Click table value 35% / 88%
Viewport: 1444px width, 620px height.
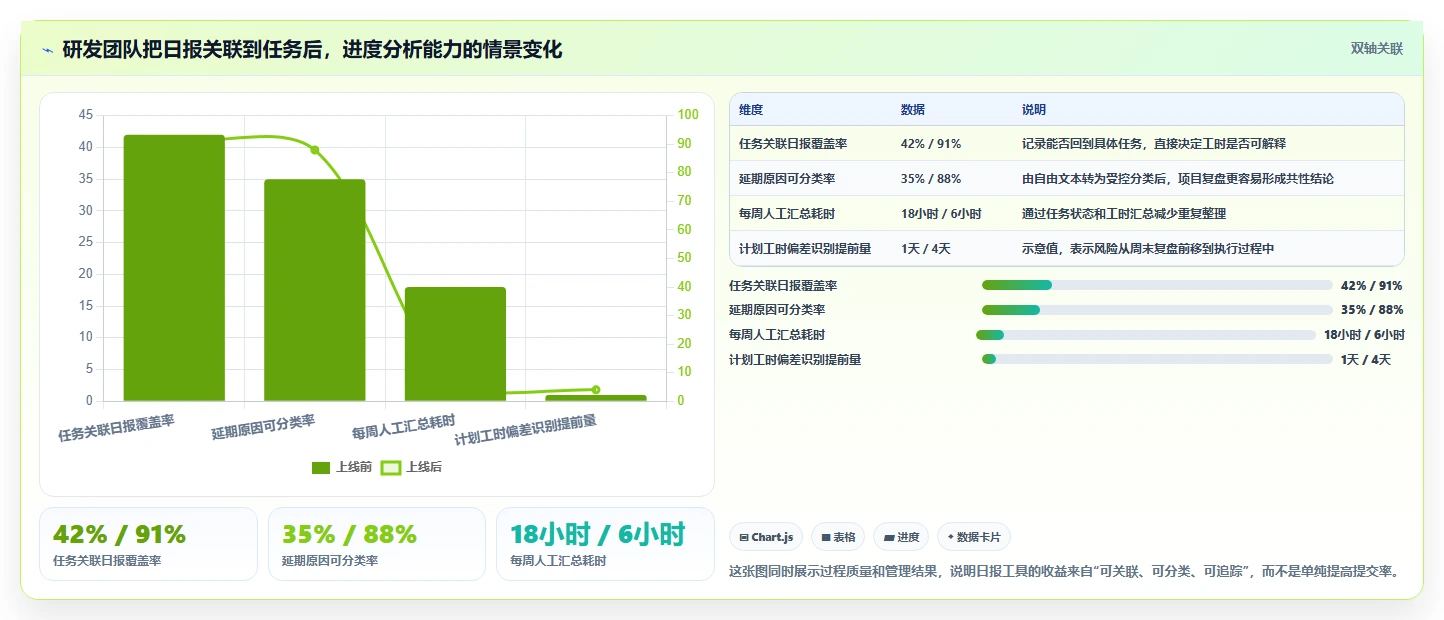click(931, 179)
